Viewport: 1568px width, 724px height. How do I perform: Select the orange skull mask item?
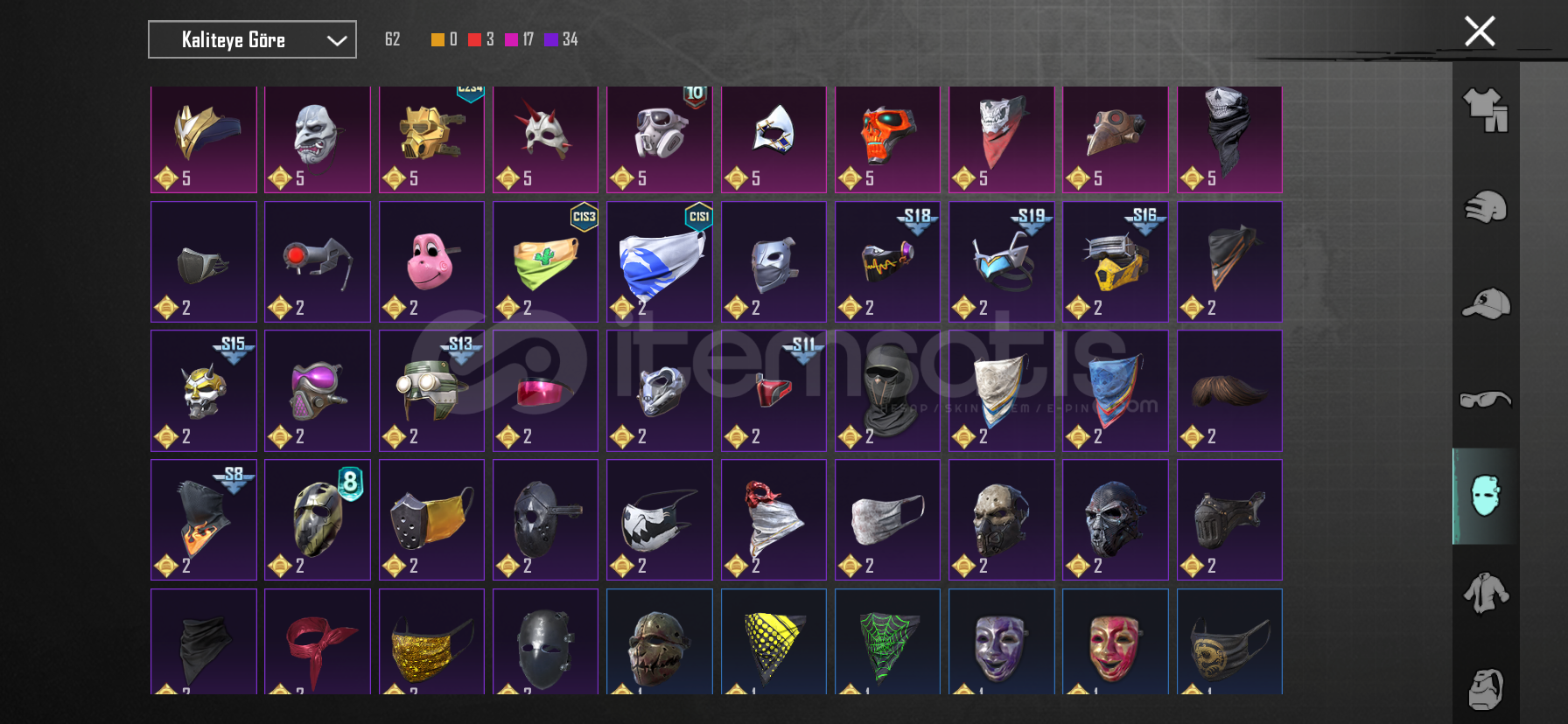pyautogui.click(x=887, y=139)
